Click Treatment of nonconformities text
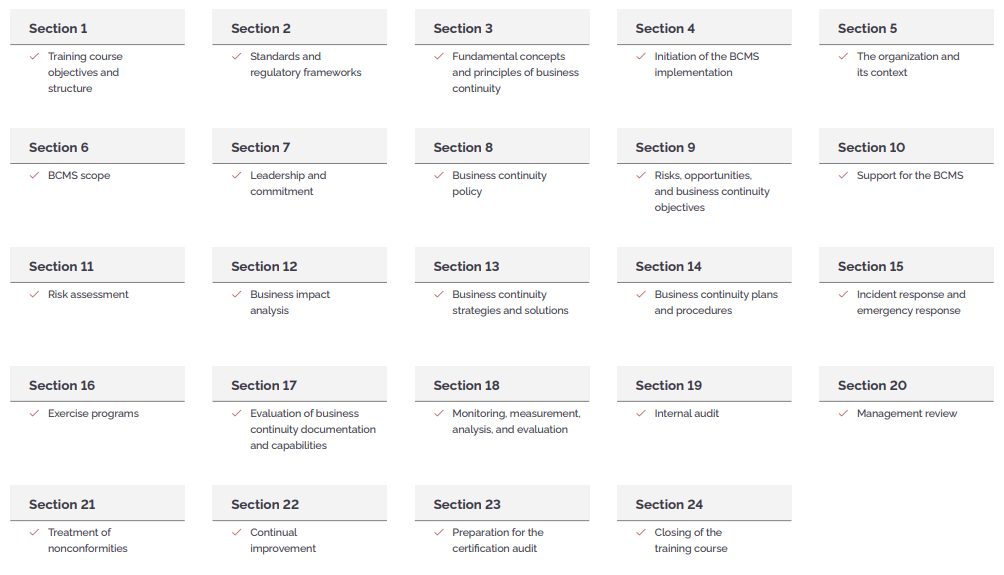The width and height of the screenshot is (1004, 575). tap(88, 540)
